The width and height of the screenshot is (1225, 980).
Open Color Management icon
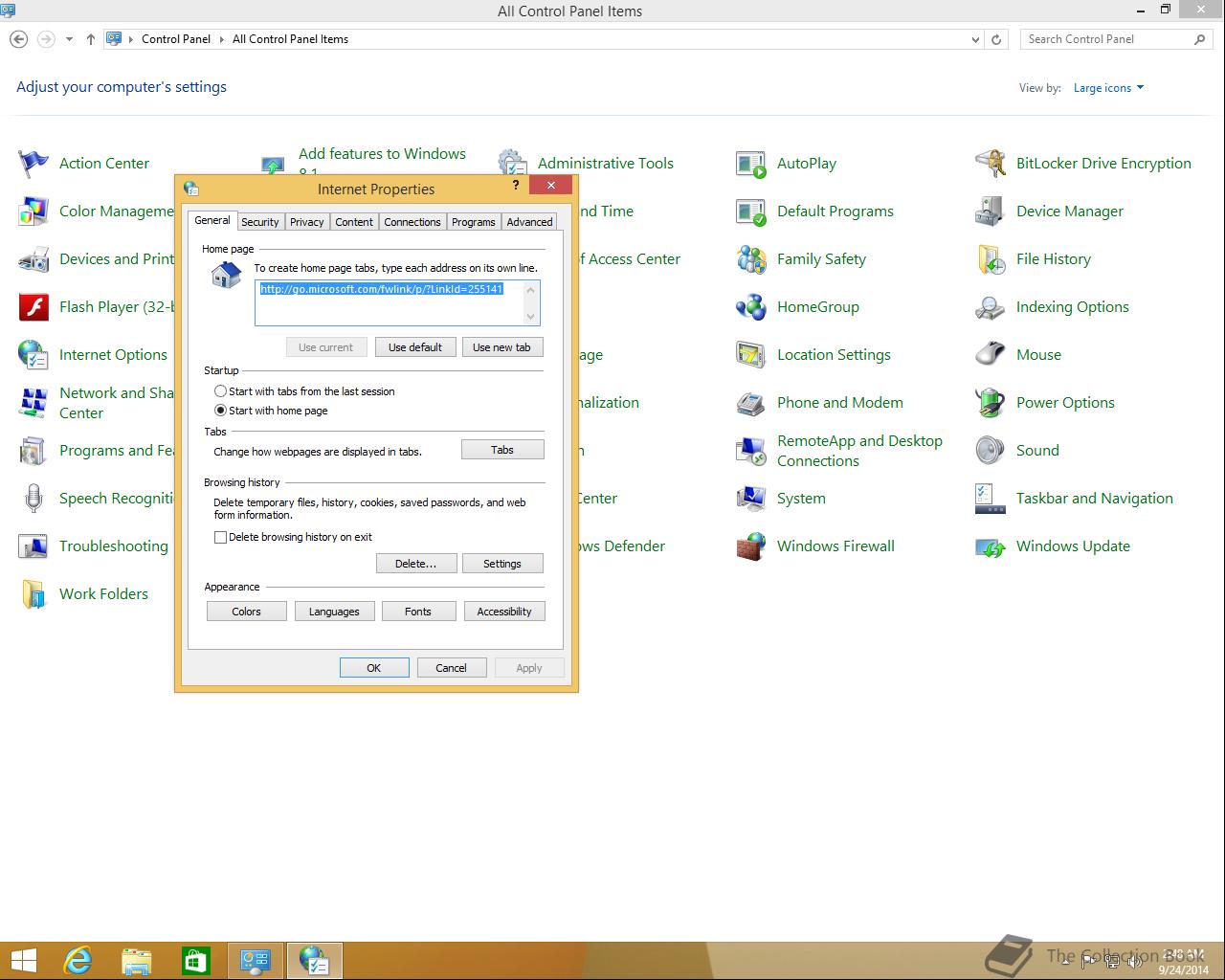[x=33, y=212]
